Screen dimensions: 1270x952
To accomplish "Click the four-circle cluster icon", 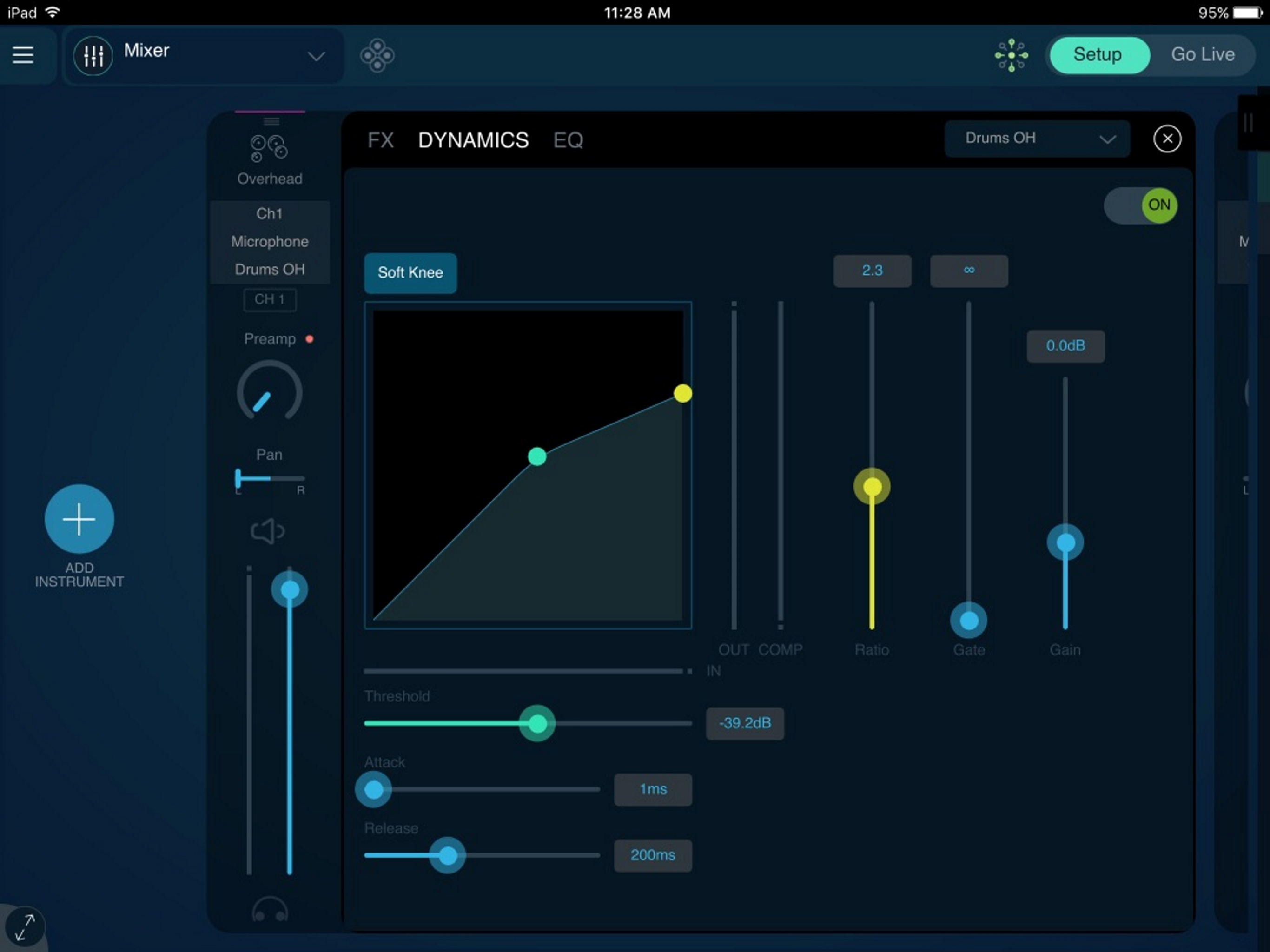I will coord(377,55).
